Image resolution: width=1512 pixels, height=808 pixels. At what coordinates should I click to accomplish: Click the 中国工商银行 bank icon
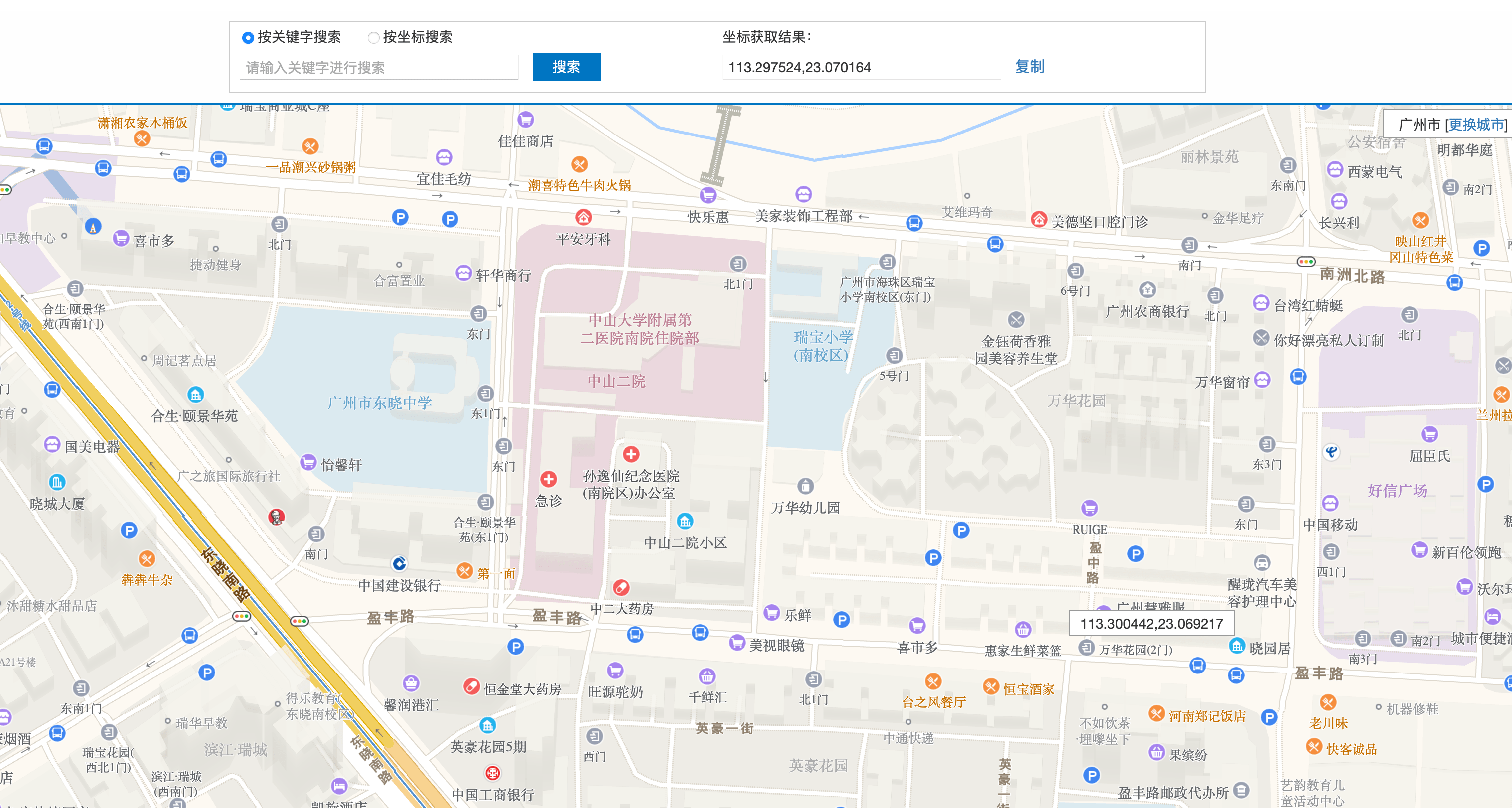coord(492,773)
